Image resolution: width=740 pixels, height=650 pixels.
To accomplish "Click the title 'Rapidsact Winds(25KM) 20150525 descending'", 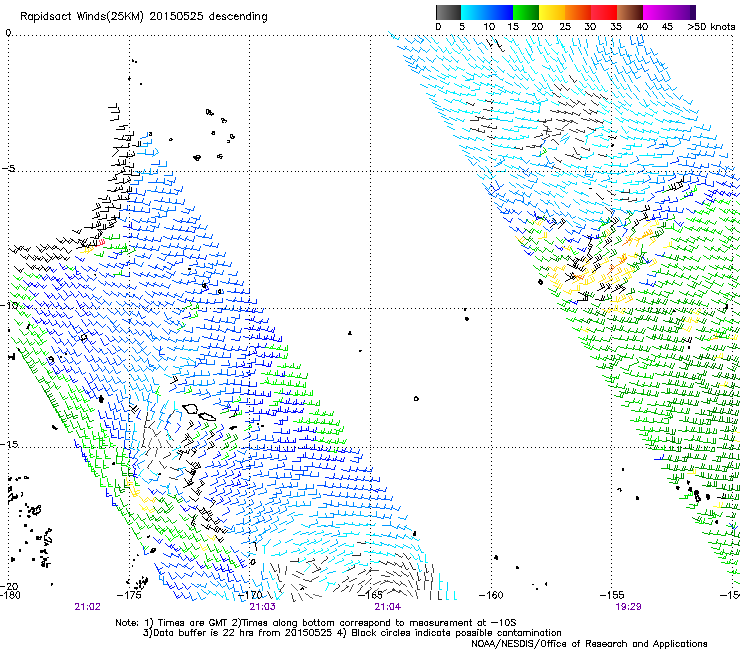I will [143, 17].
